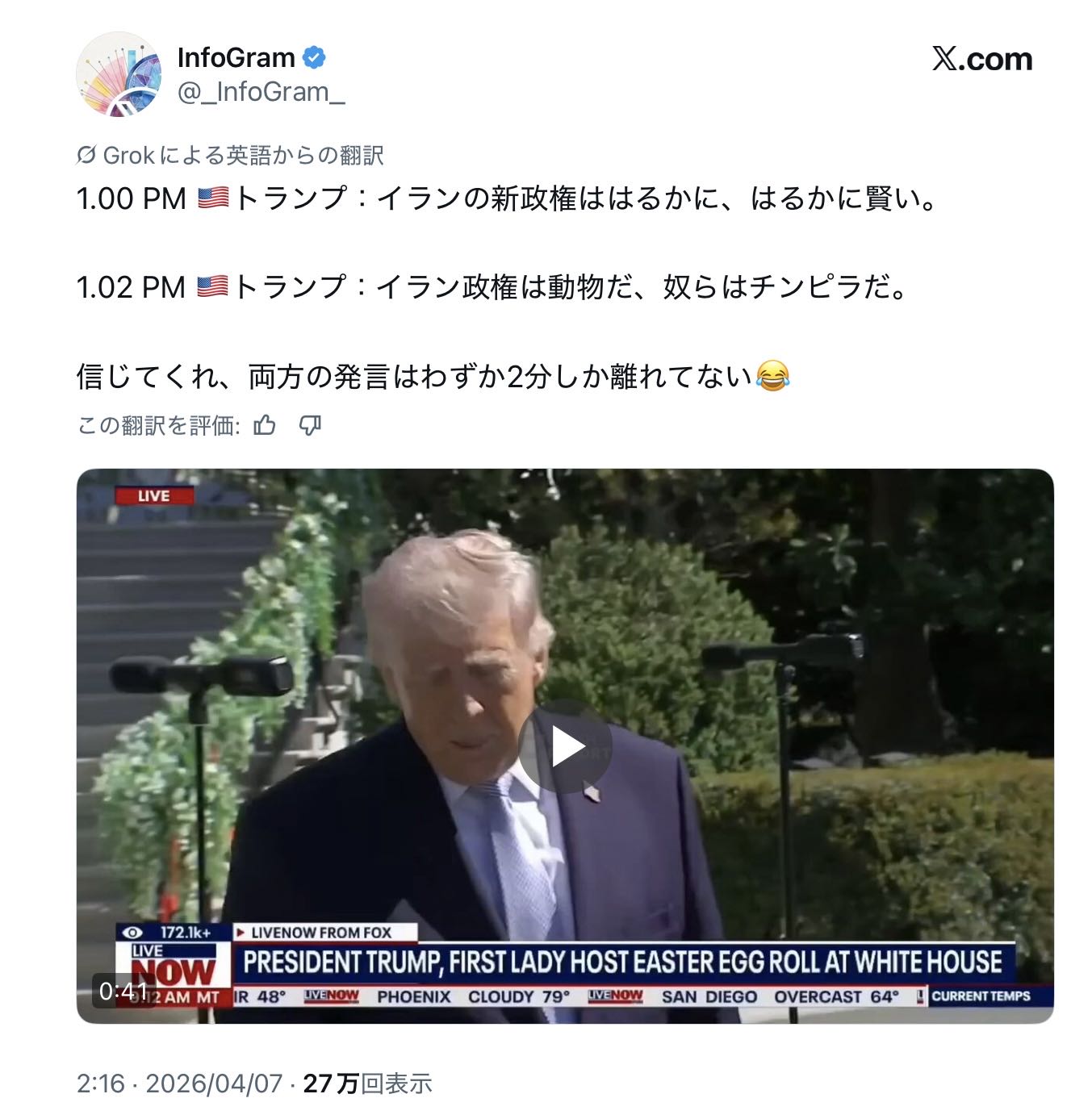Click the thumbs down translation rating icon
The height and width of the screenshot is (1119, 1092).
click(x=310, y=425)
